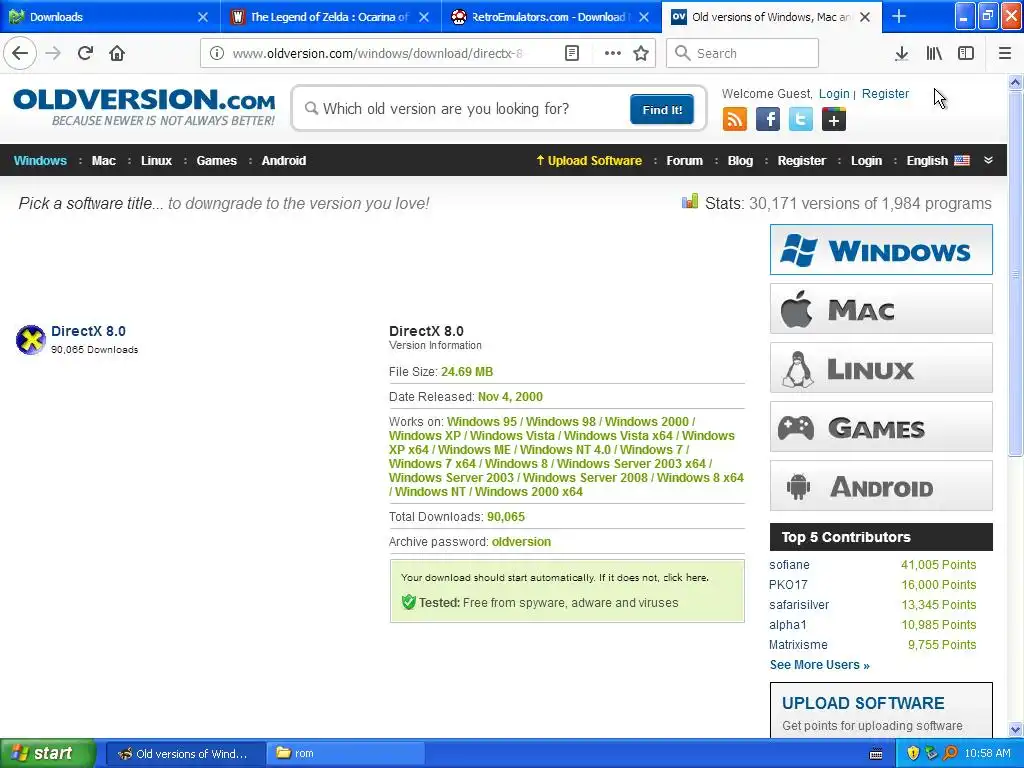The width and height of the screenshot is (1024, 768).
Task: Open OldVersion's Facebook icon
Action: (768, 120)
